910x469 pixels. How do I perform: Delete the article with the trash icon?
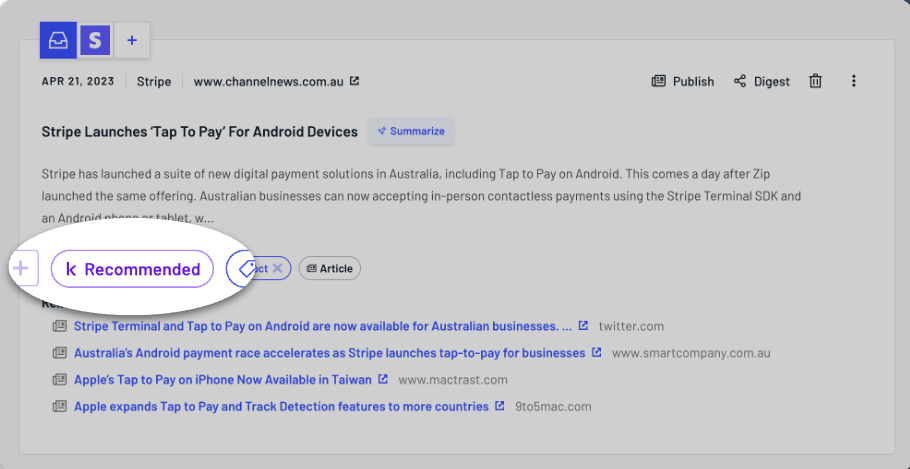coord(815,81)
